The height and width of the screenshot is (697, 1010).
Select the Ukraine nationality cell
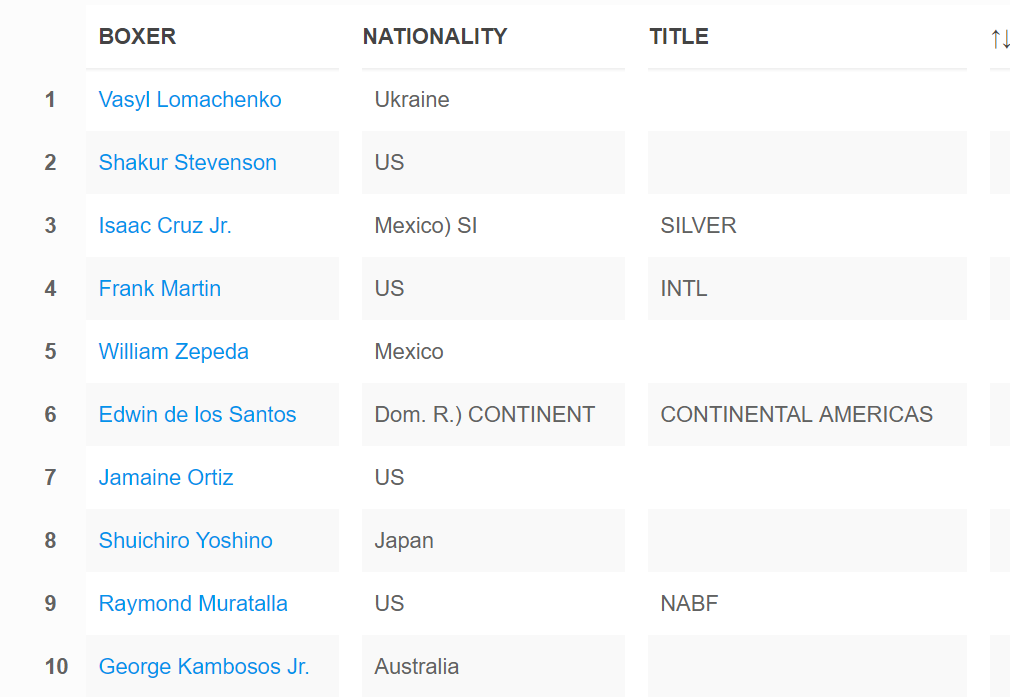493,100
